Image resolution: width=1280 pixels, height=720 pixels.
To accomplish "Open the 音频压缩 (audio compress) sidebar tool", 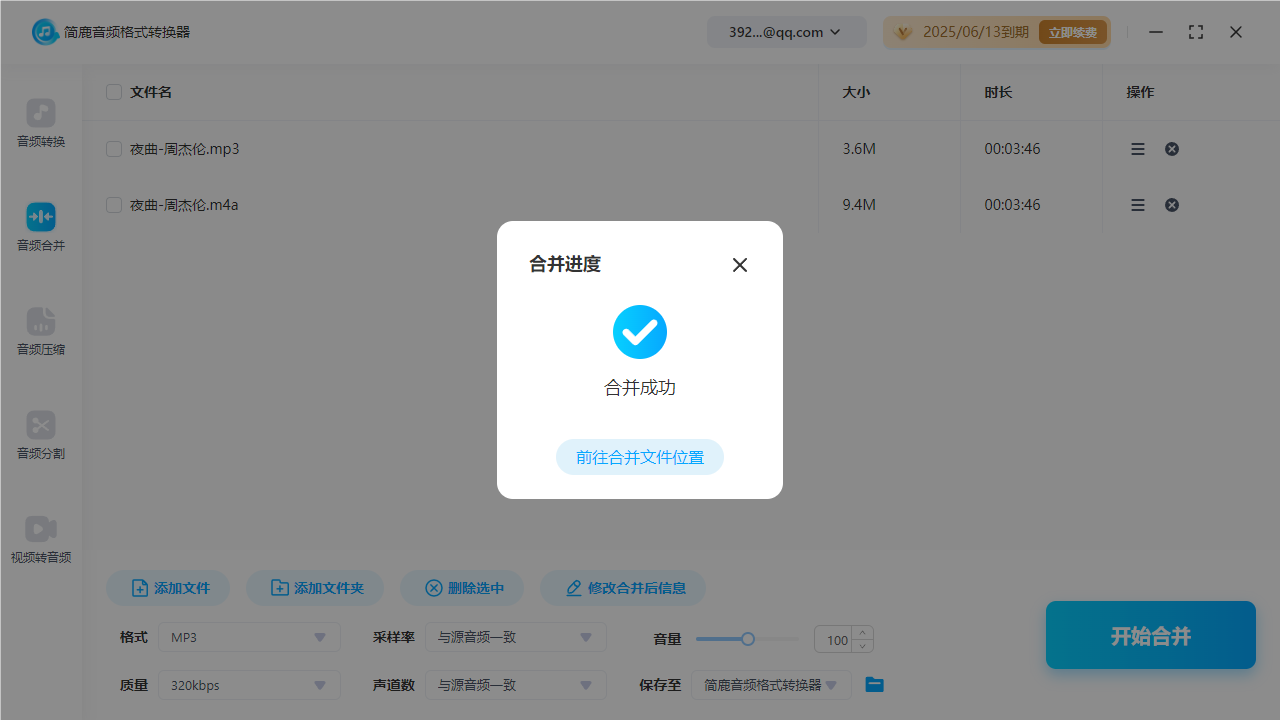I will pos(40,331).
